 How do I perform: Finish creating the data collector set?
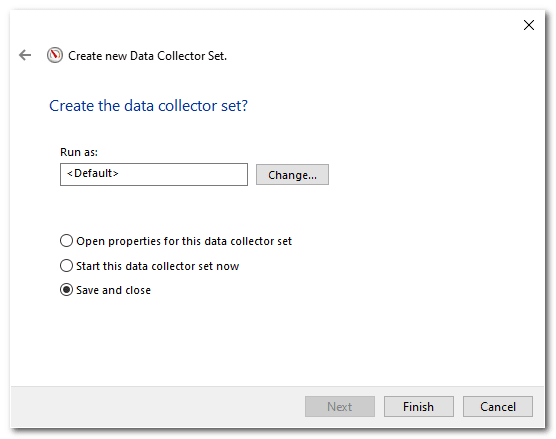[418, 406]
